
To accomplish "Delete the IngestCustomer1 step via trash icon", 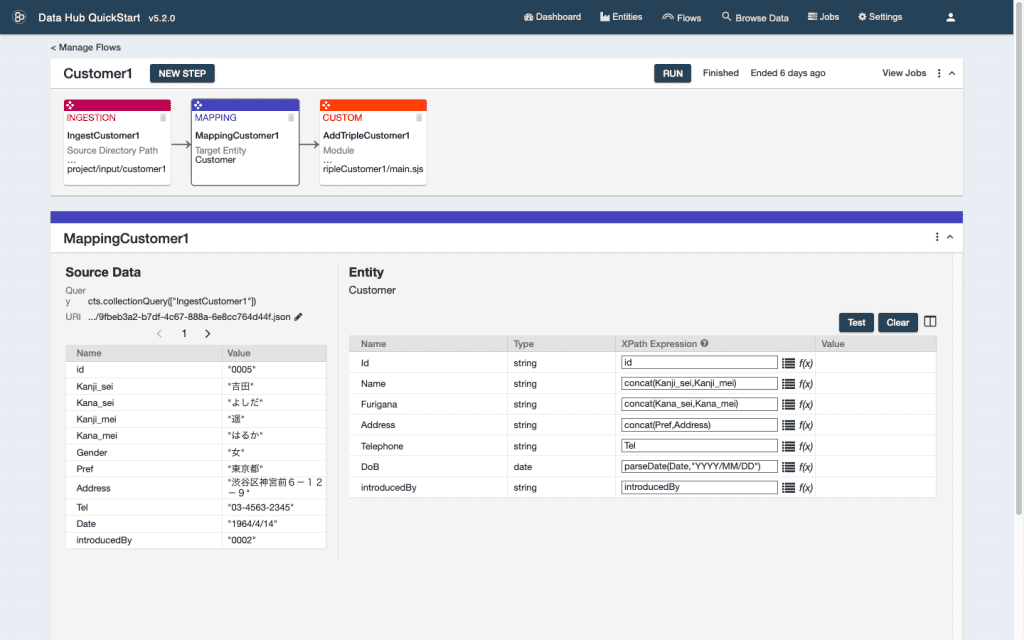I will pos(163,118).
